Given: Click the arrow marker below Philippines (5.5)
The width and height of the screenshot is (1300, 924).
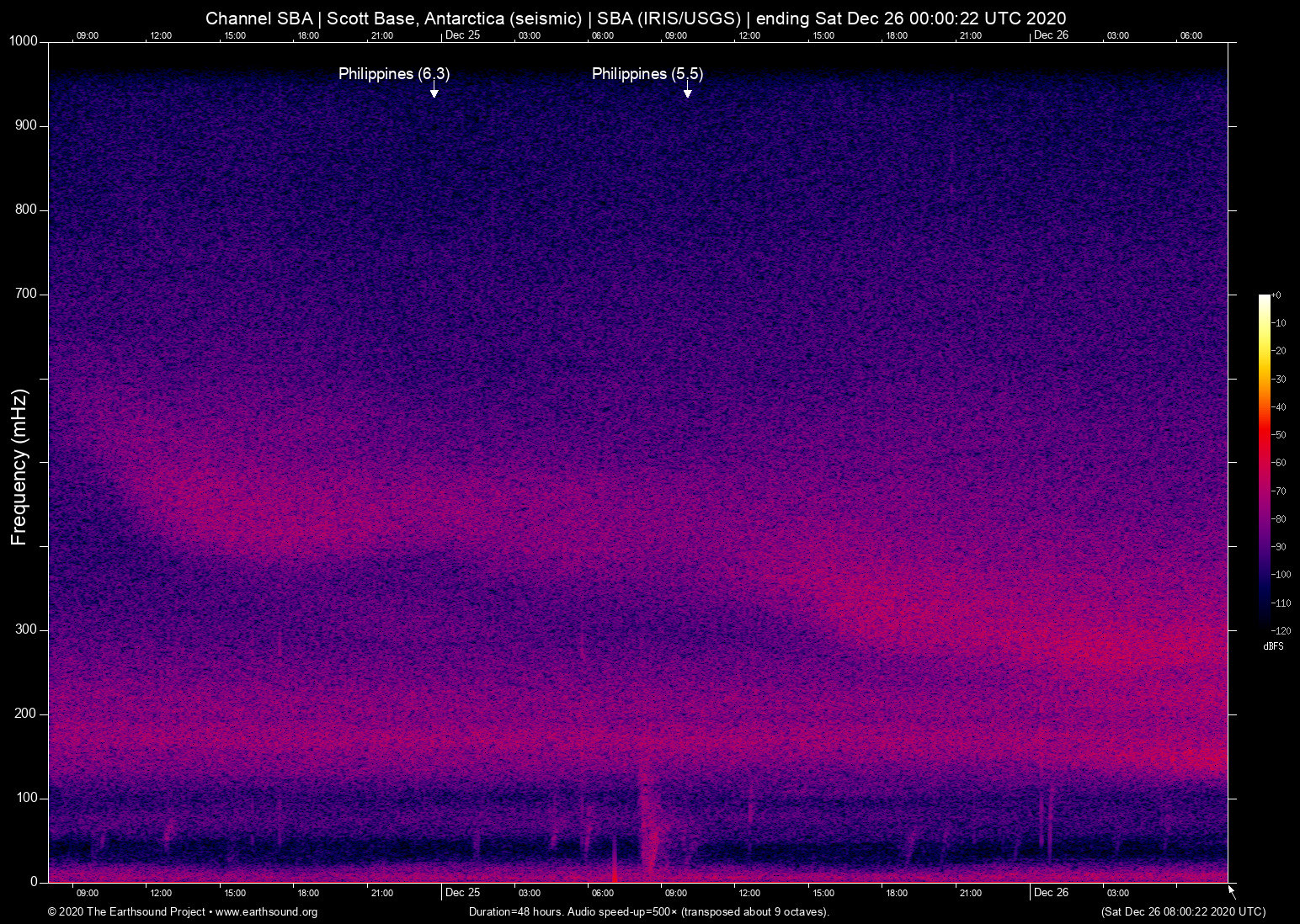Looking at the screenshot, I should (x=687, y=91).
